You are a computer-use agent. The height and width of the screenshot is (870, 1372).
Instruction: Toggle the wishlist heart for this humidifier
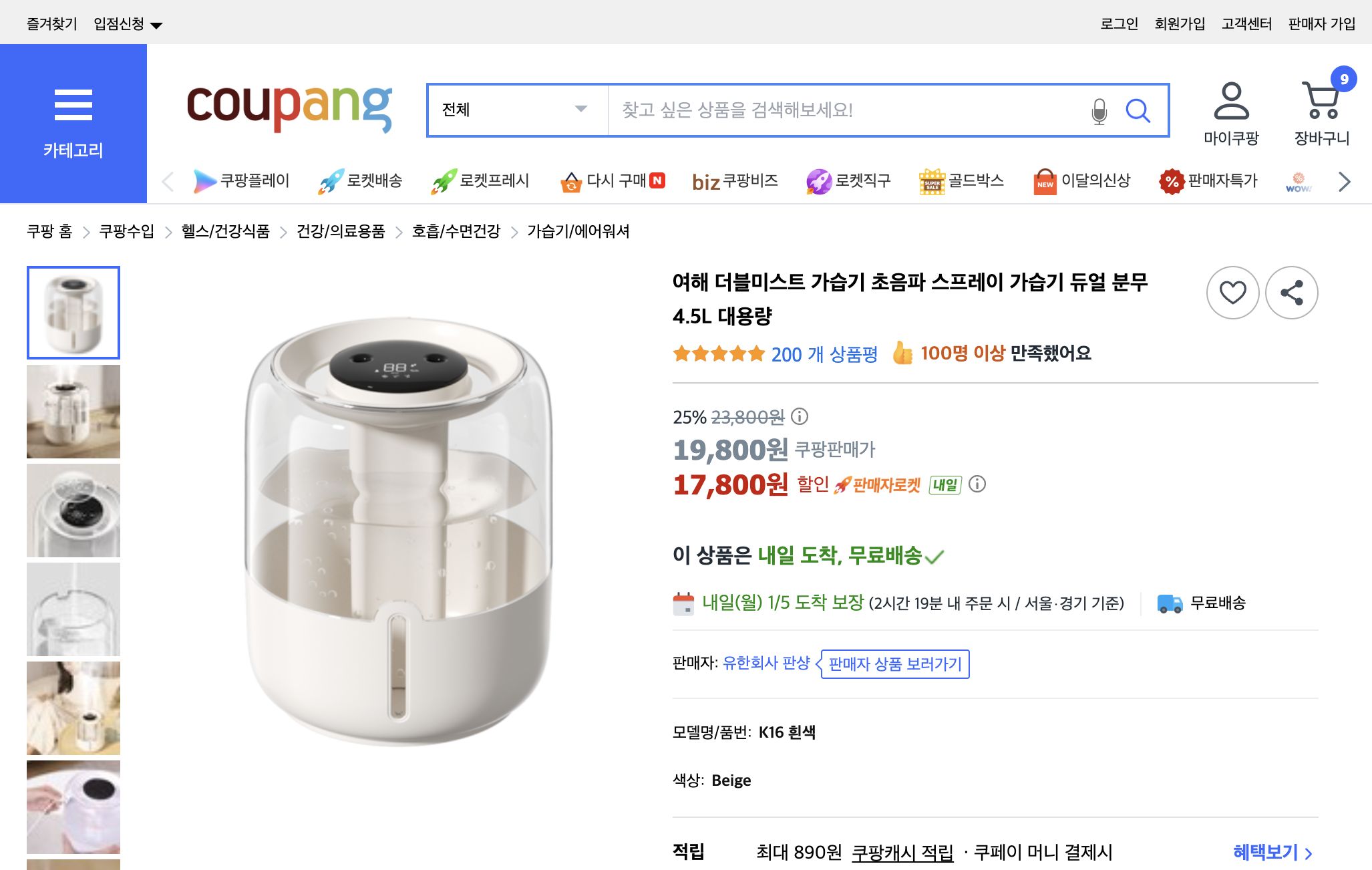point(1233,293)
